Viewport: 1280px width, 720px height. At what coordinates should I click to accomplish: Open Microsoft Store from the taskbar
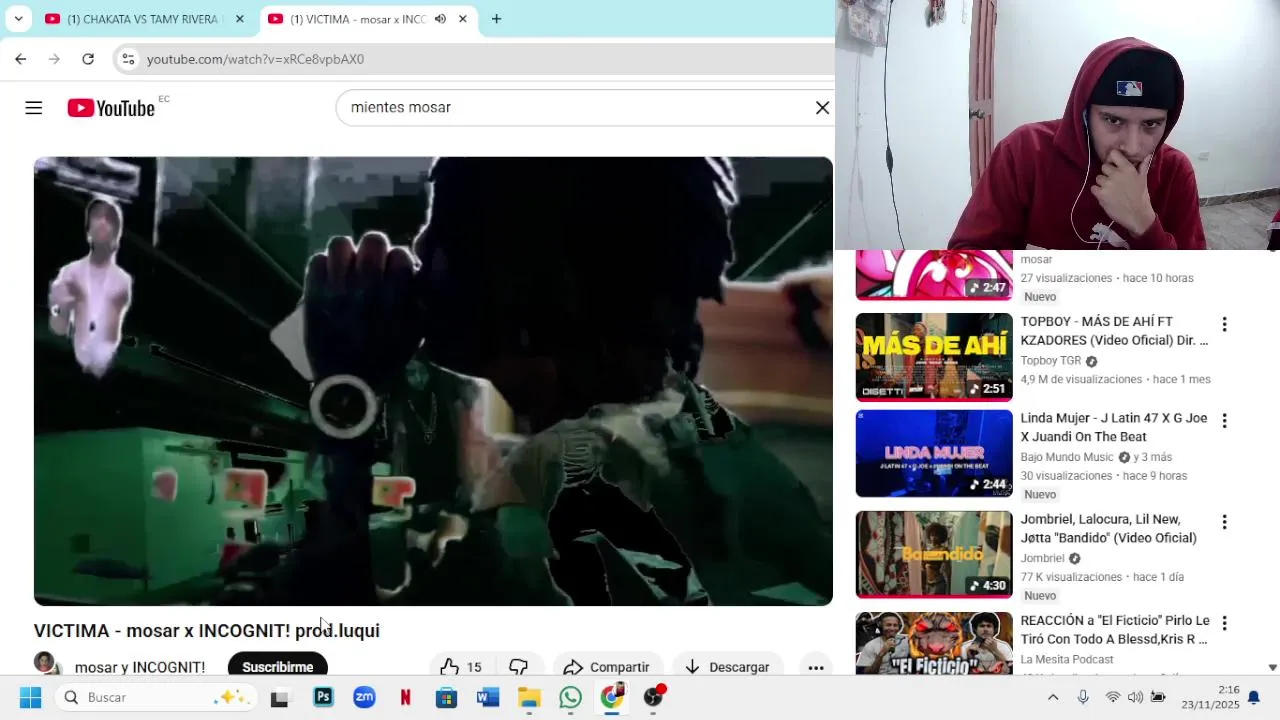(x=446, y=697)
